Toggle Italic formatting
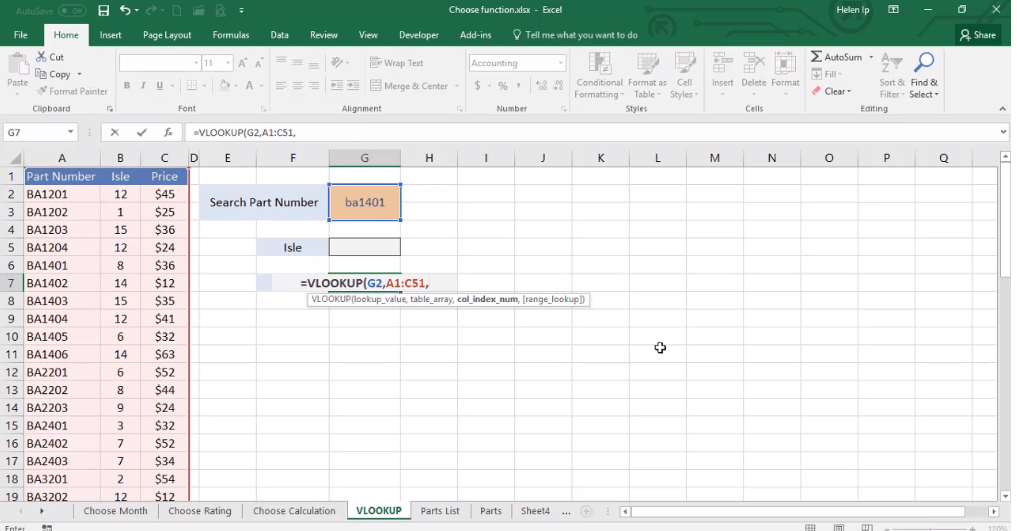Image resolution: width=1017 pixels, height=531 pixels. pos(143,86)
